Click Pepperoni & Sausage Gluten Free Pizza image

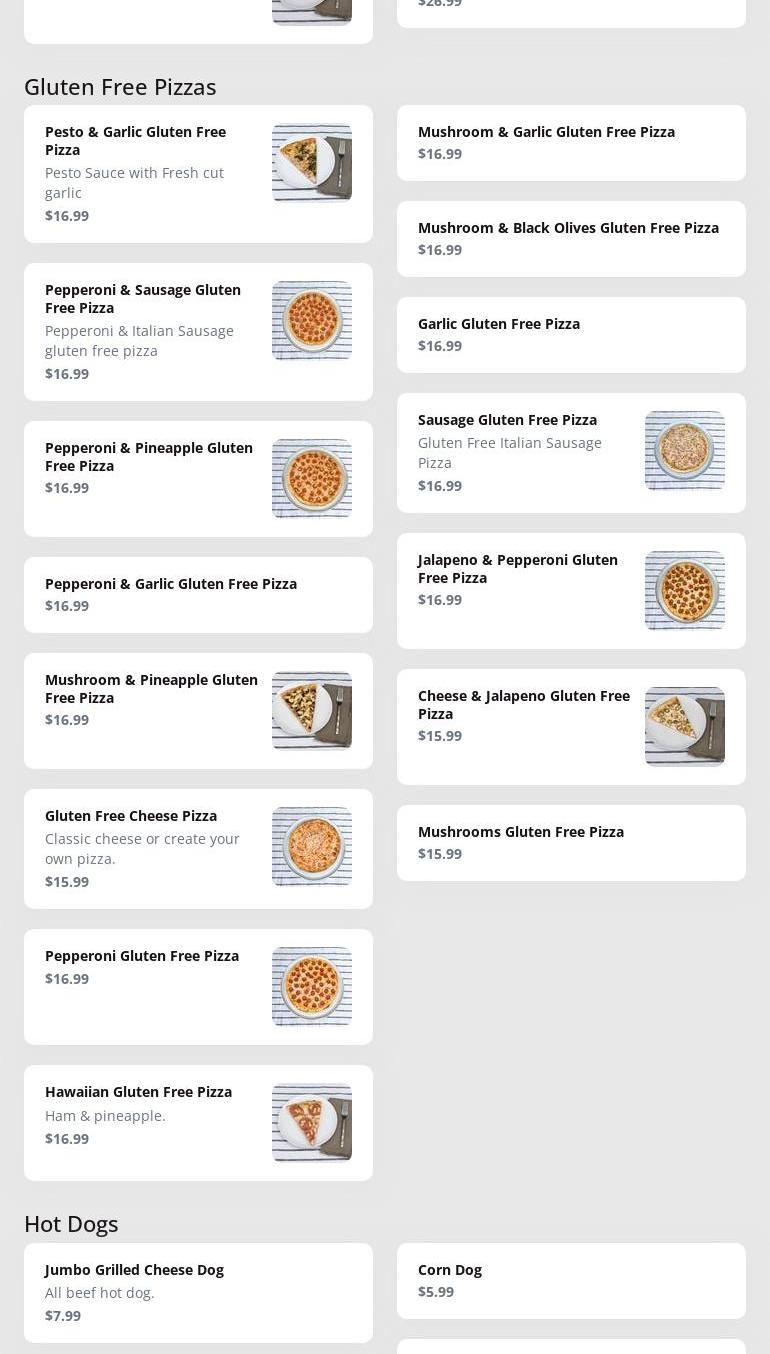click(311, 321)
